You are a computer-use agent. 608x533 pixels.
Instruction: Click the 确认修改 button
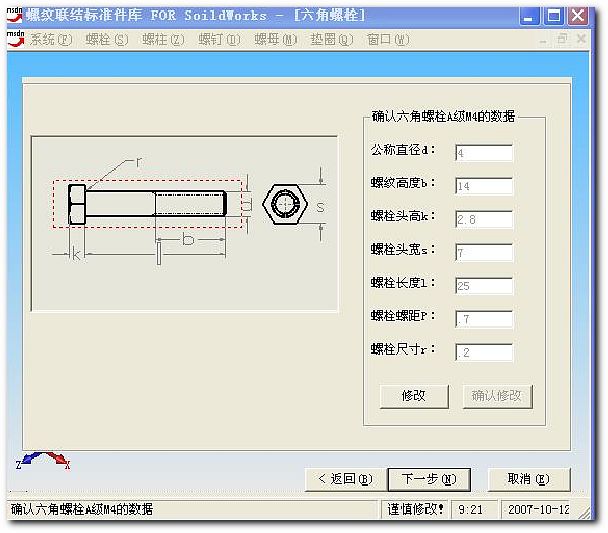point(497,396)
